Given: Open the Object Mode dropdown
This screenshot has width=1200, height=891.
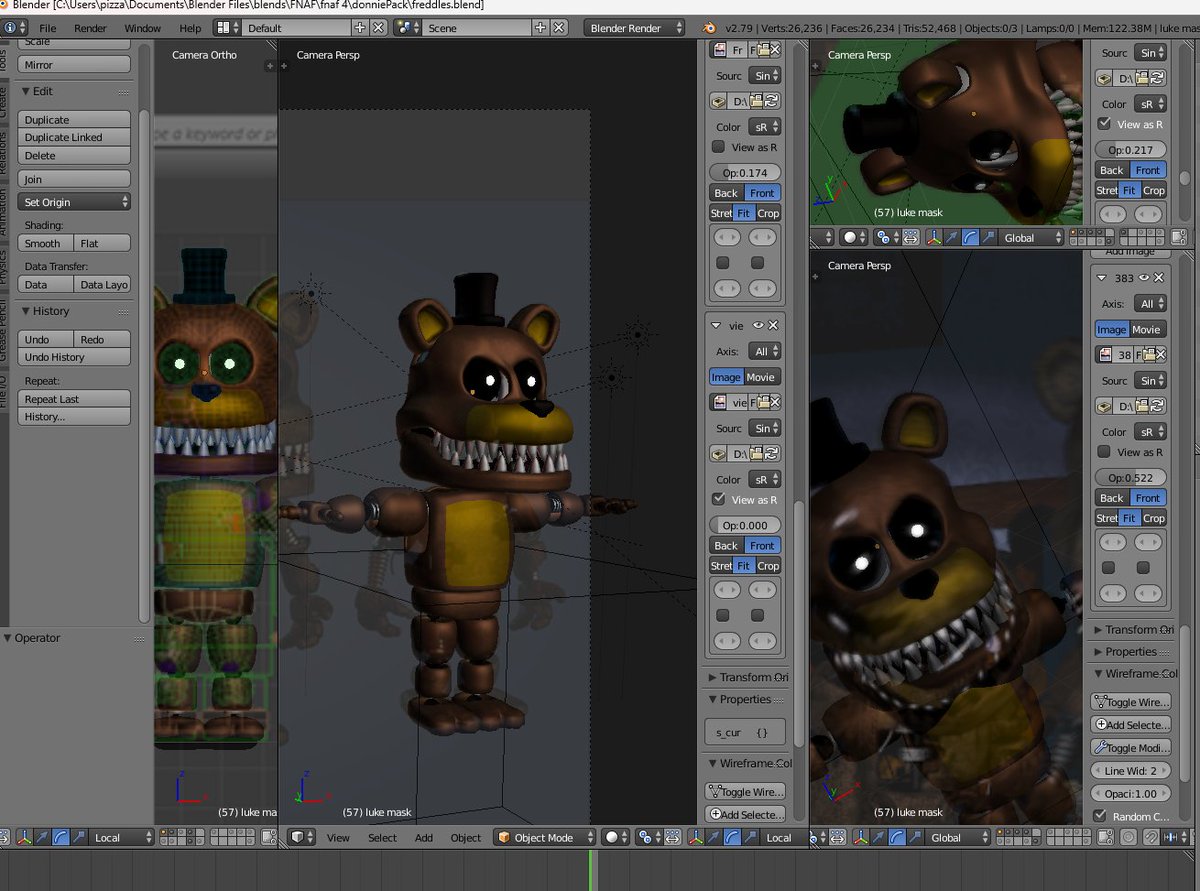Looking at the screenshot, I should [x=545, y=838].
